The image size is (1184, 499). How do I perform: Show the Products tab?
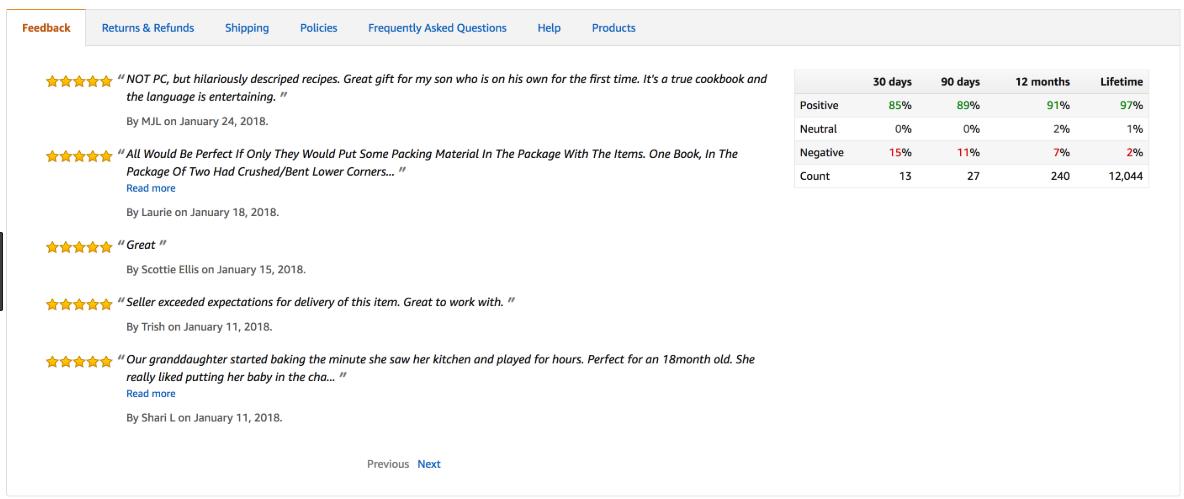(x=613, y=28)
